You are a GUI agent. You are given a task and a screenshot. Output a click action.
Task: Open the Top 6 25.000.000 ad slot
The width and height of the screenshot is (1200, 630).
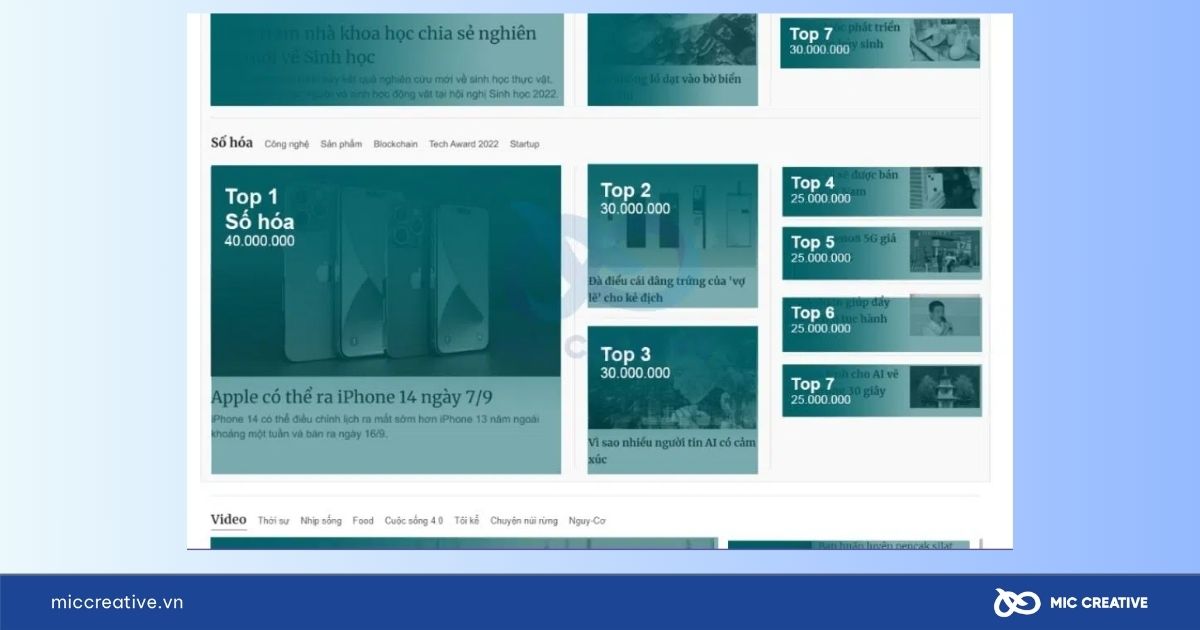pyautogui.click(x=881, y=323)
